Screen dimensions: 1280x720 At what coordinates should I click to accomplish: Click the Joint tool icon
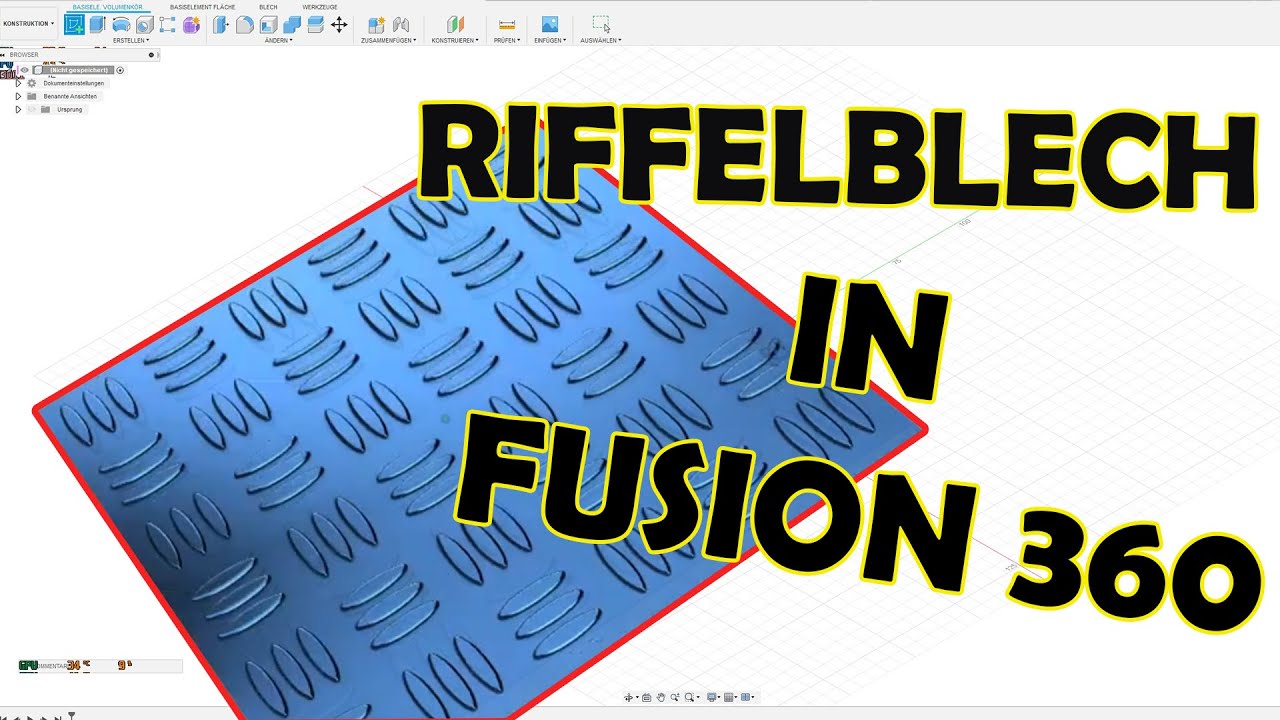click(x=401, y=24)
